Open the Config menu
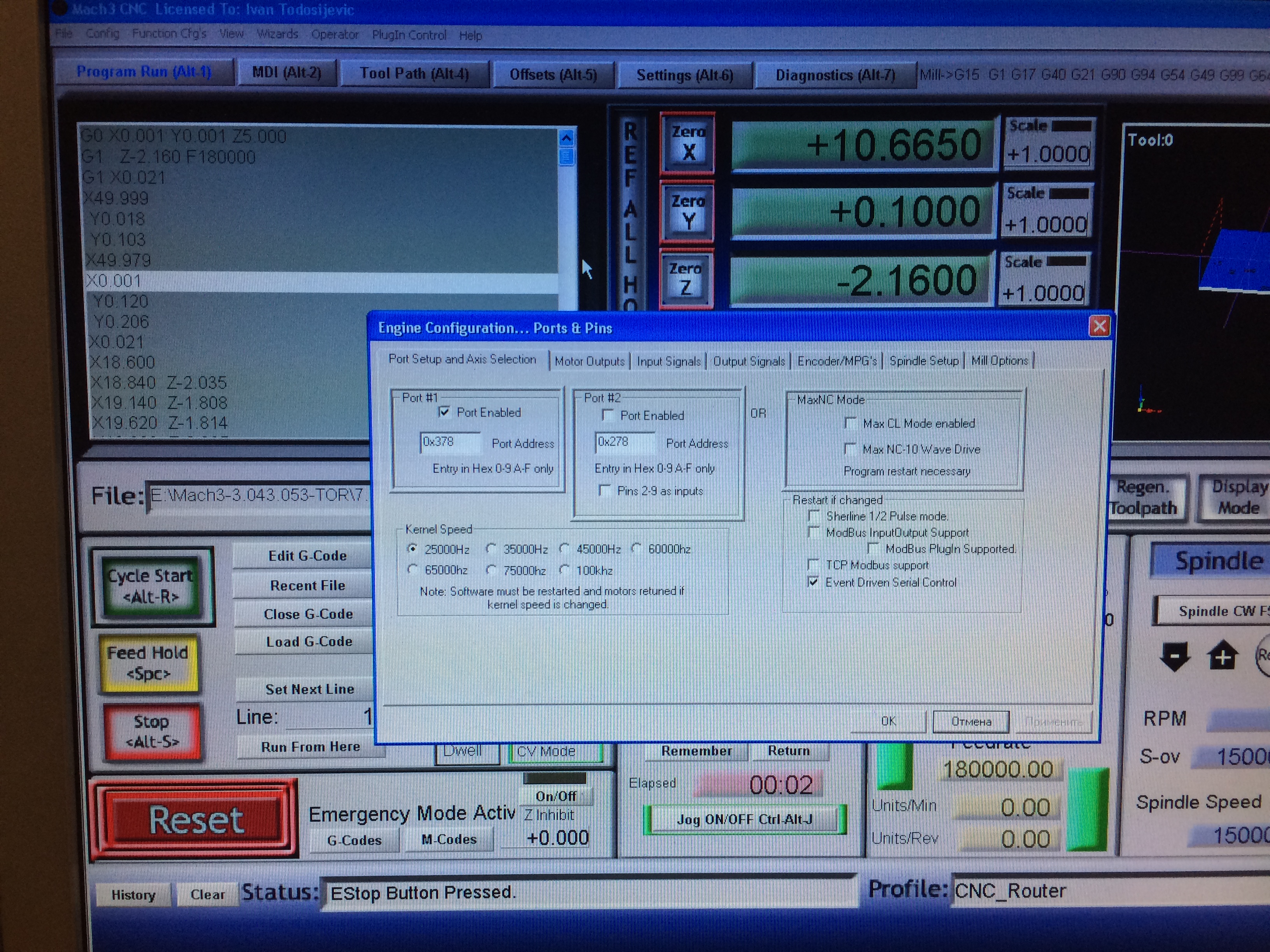Viewport: 1270px width, 952px height. [x=102, y=34]
